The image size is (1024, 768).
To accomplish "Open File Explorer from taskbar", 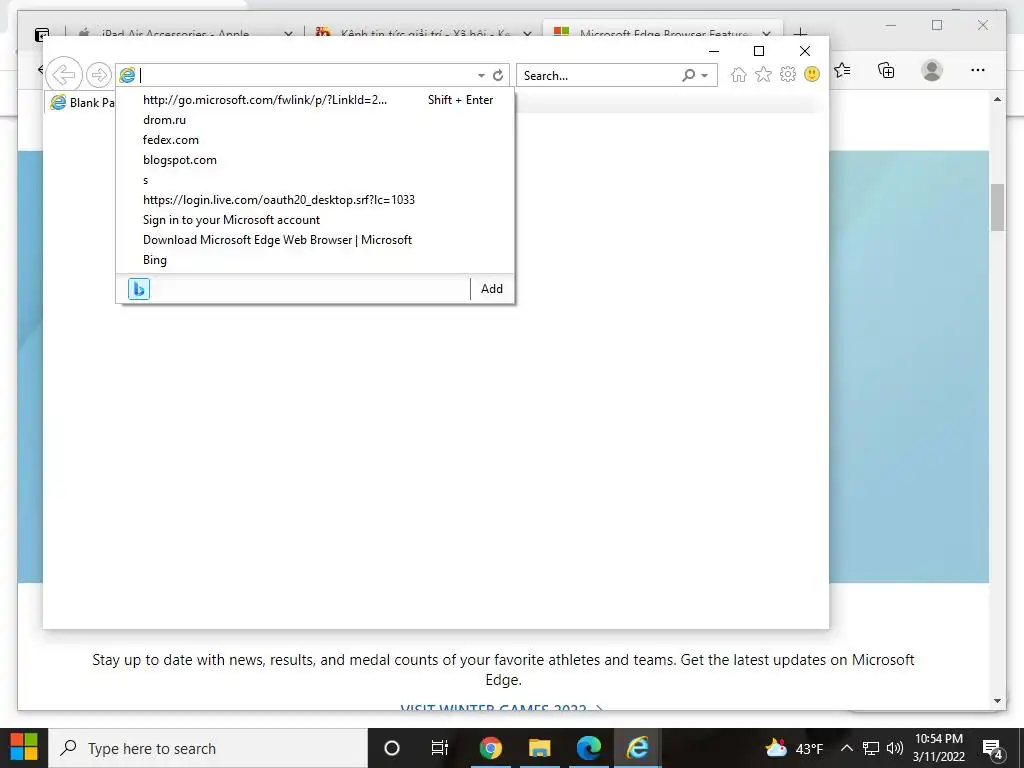I will tap(539, 748).
